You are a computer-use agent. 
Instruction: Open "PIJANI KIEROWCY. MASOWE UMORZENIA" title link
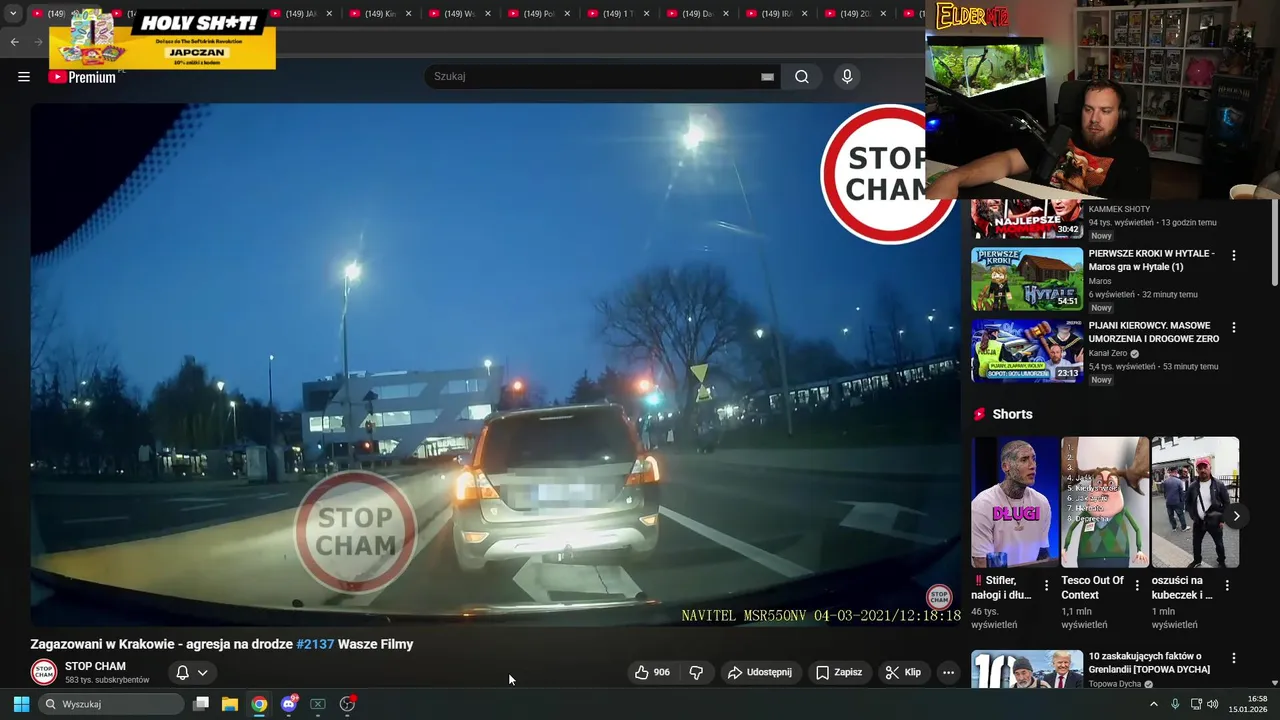1154,332
